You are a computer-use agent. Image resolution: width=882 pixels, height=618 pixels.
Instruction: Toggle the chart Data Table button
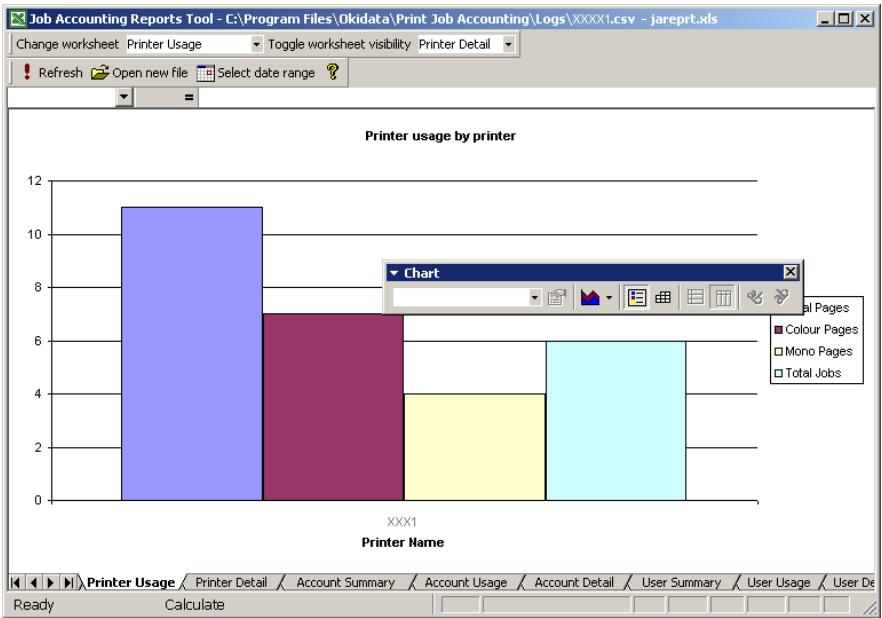(659, 297)
